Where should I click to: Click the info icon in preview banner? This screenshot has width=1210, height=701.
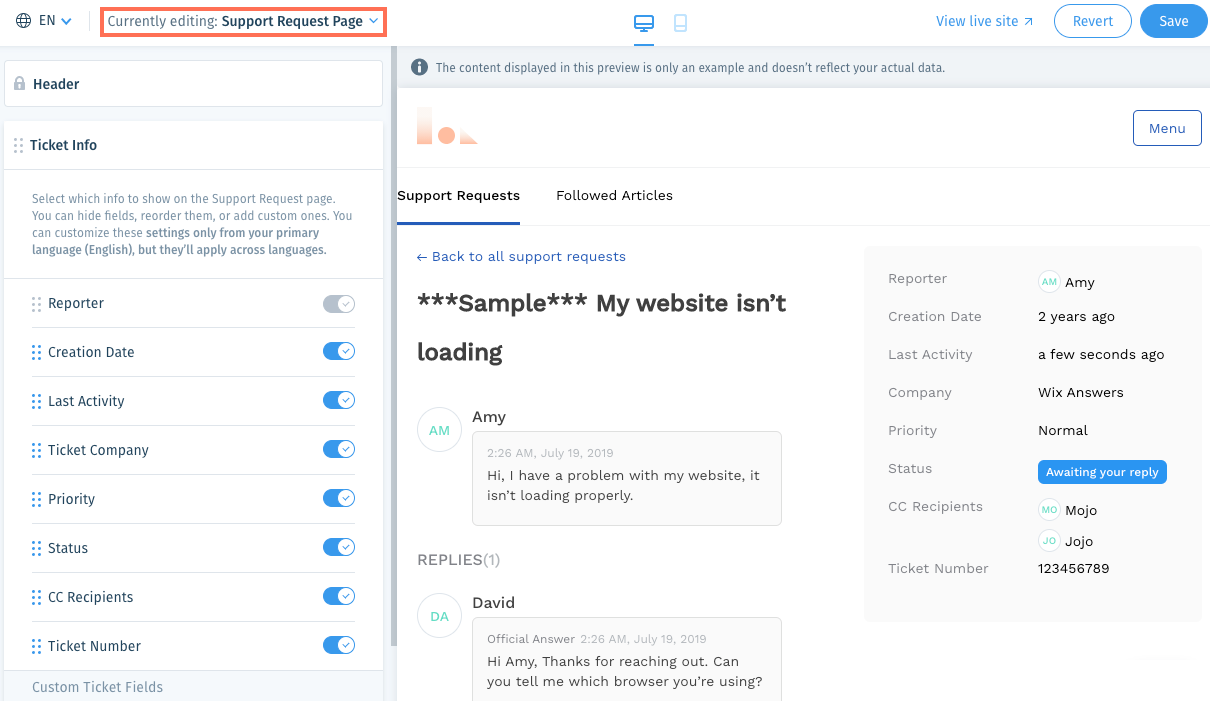[x=419, y=67]
